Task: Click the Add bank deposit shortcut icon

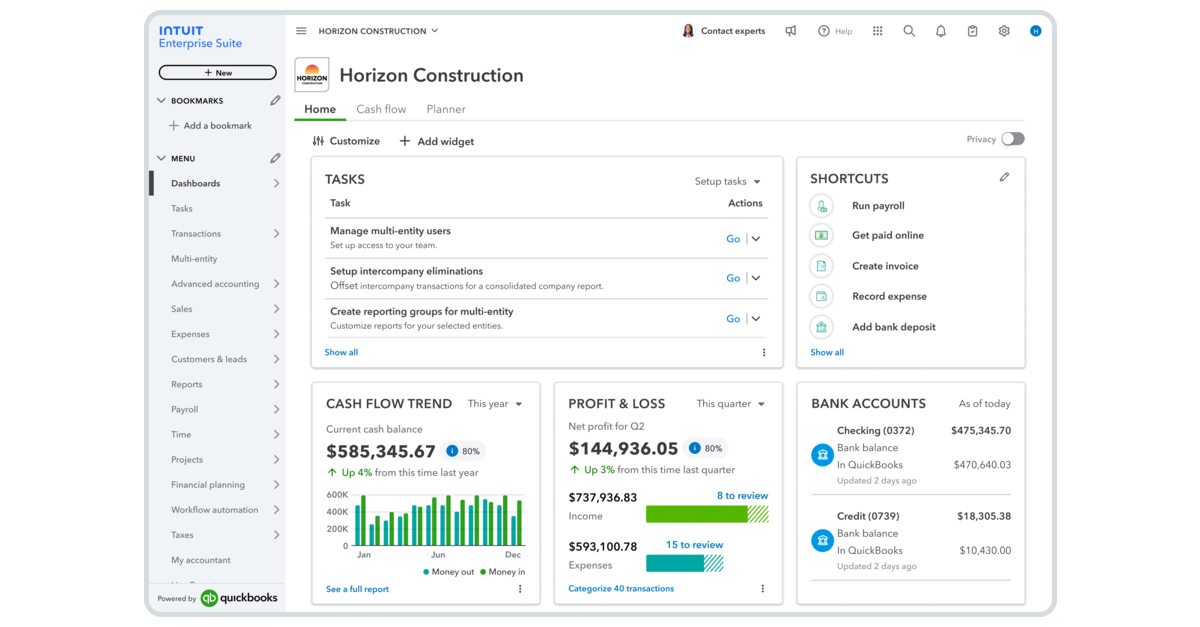Action: (x=821, y=327)
